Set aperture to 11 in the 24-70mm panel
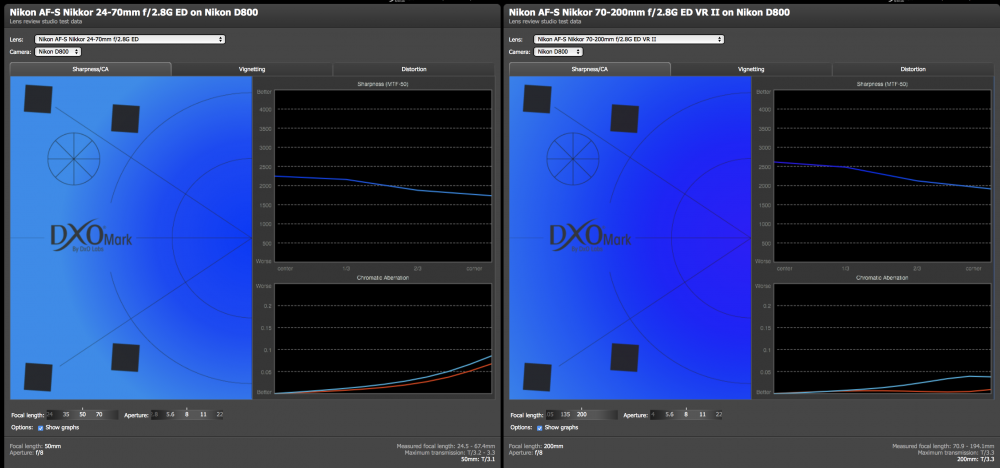The width and height of the screenshot is (1000, 468). [x=203, y=414]
